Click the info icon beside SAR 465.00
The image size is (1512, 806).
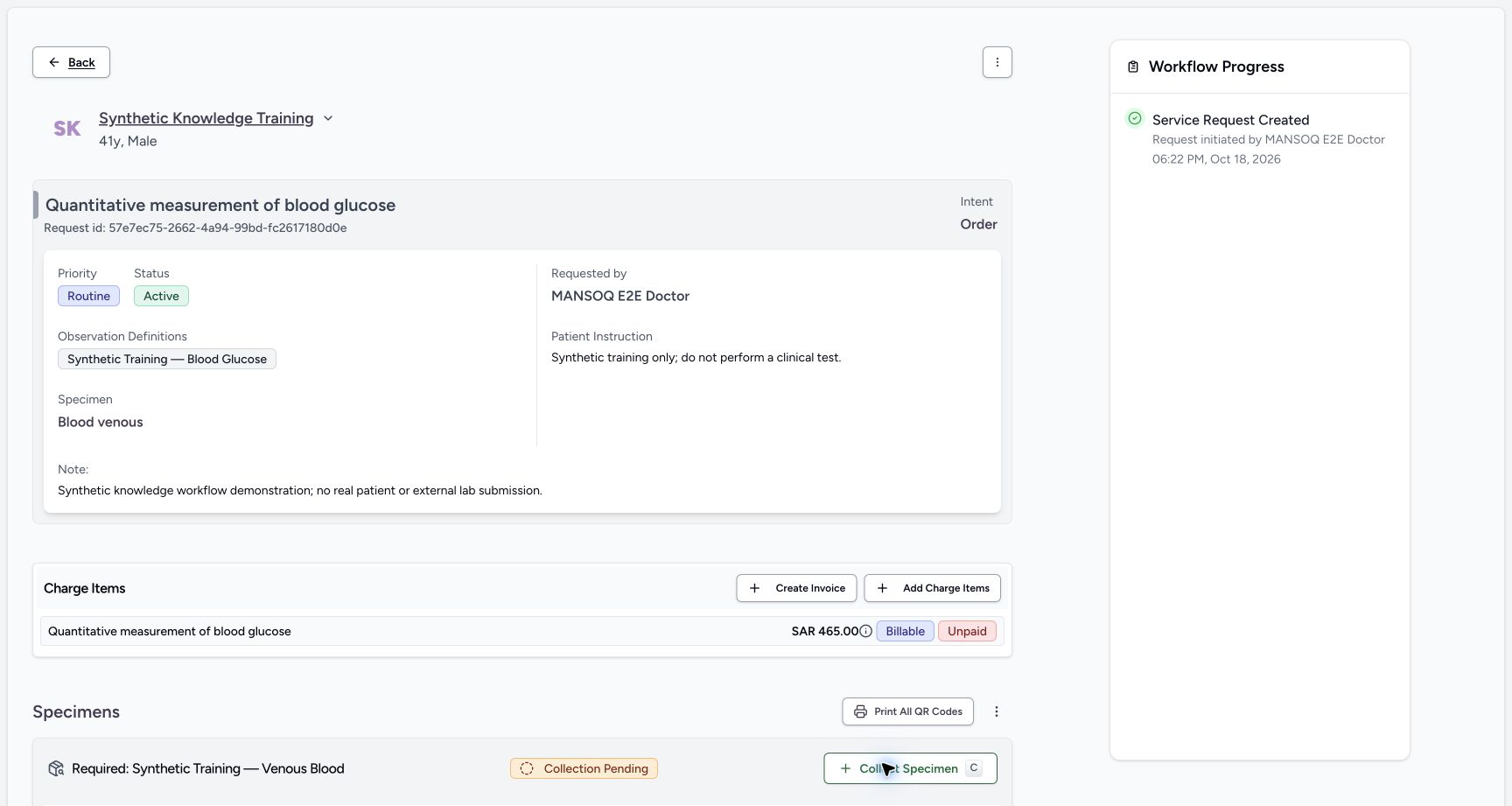point(865,631)
